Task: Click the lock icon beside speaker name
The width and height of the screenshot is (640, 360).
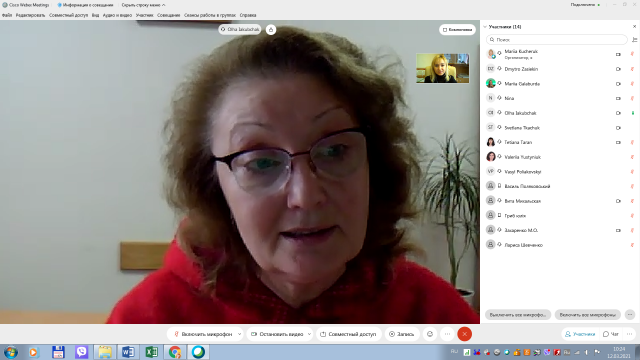Action: [271, 29]
